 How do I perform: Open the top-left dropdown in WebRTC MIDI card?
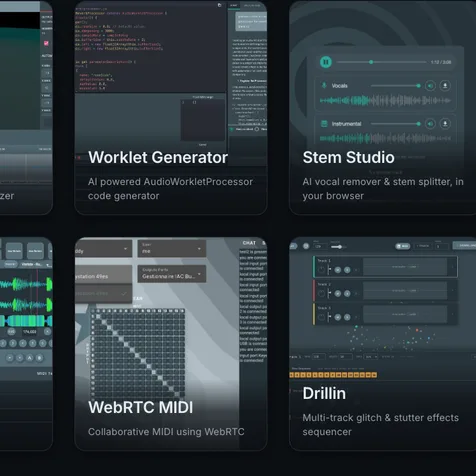point(103,249)
